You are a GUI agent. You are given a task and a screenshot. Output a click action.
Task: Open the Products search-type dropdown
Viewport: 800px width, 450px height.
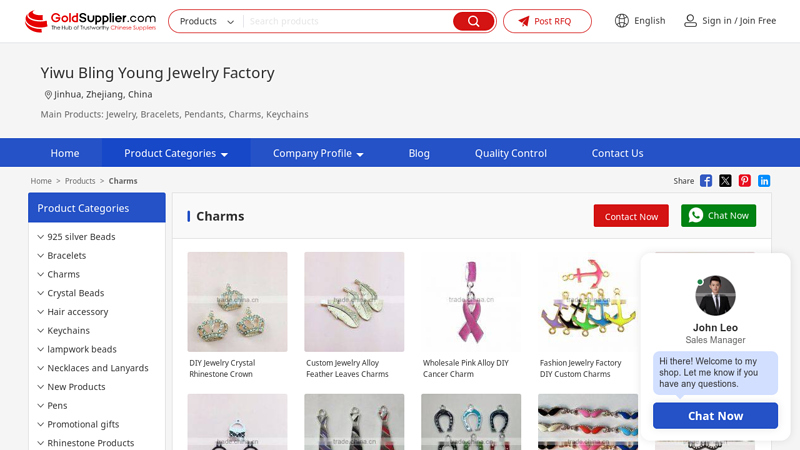[x=207, y=21]
